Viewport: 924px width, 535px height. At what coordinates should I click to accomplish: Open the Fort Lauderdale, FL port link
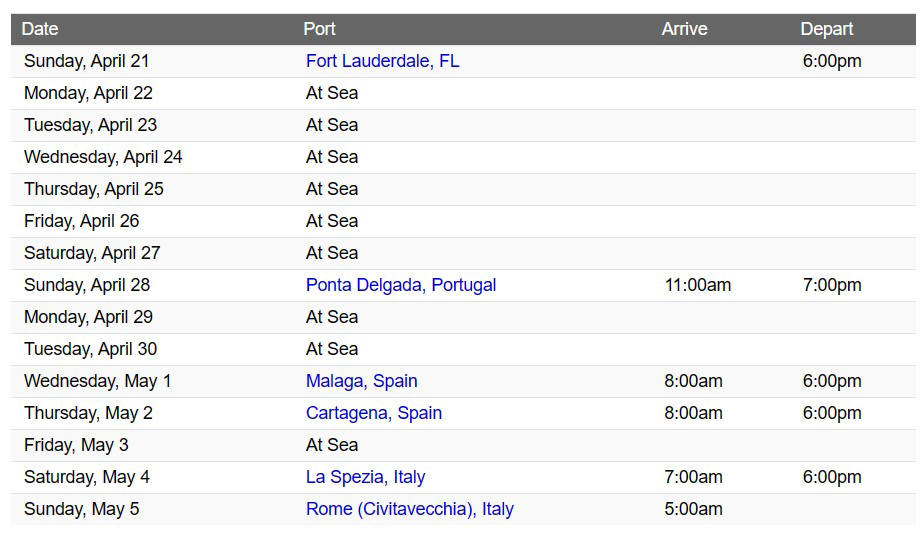point(382,61)
